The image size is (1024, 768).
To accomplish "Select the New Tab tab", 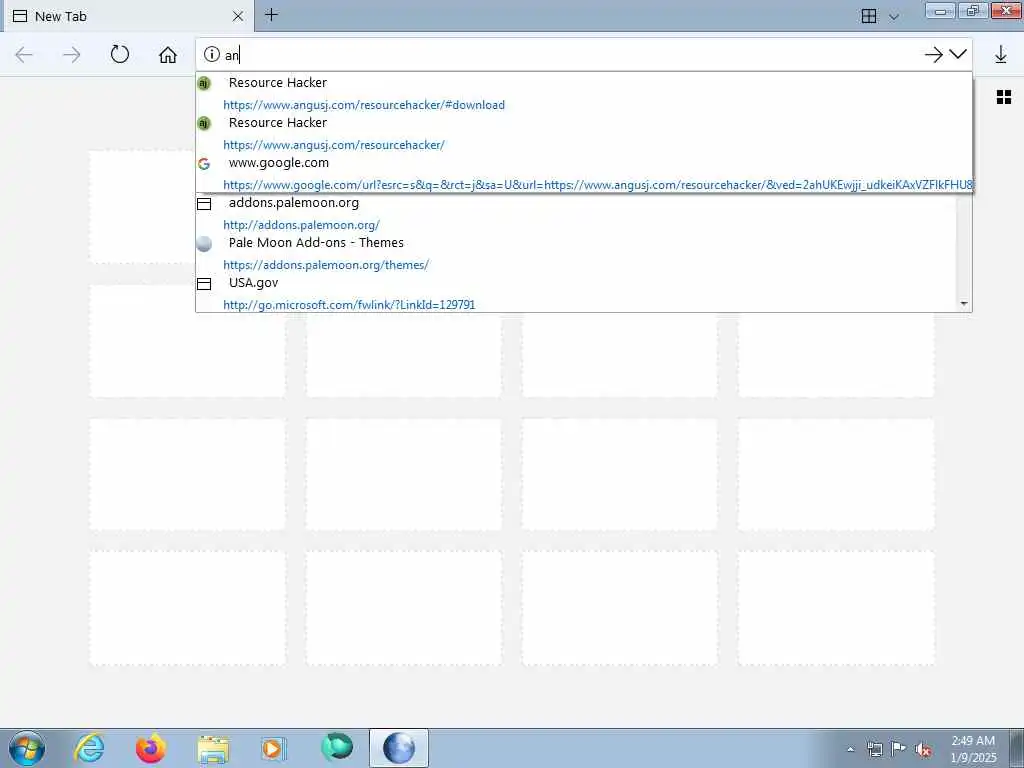I will tap(129, 16).
